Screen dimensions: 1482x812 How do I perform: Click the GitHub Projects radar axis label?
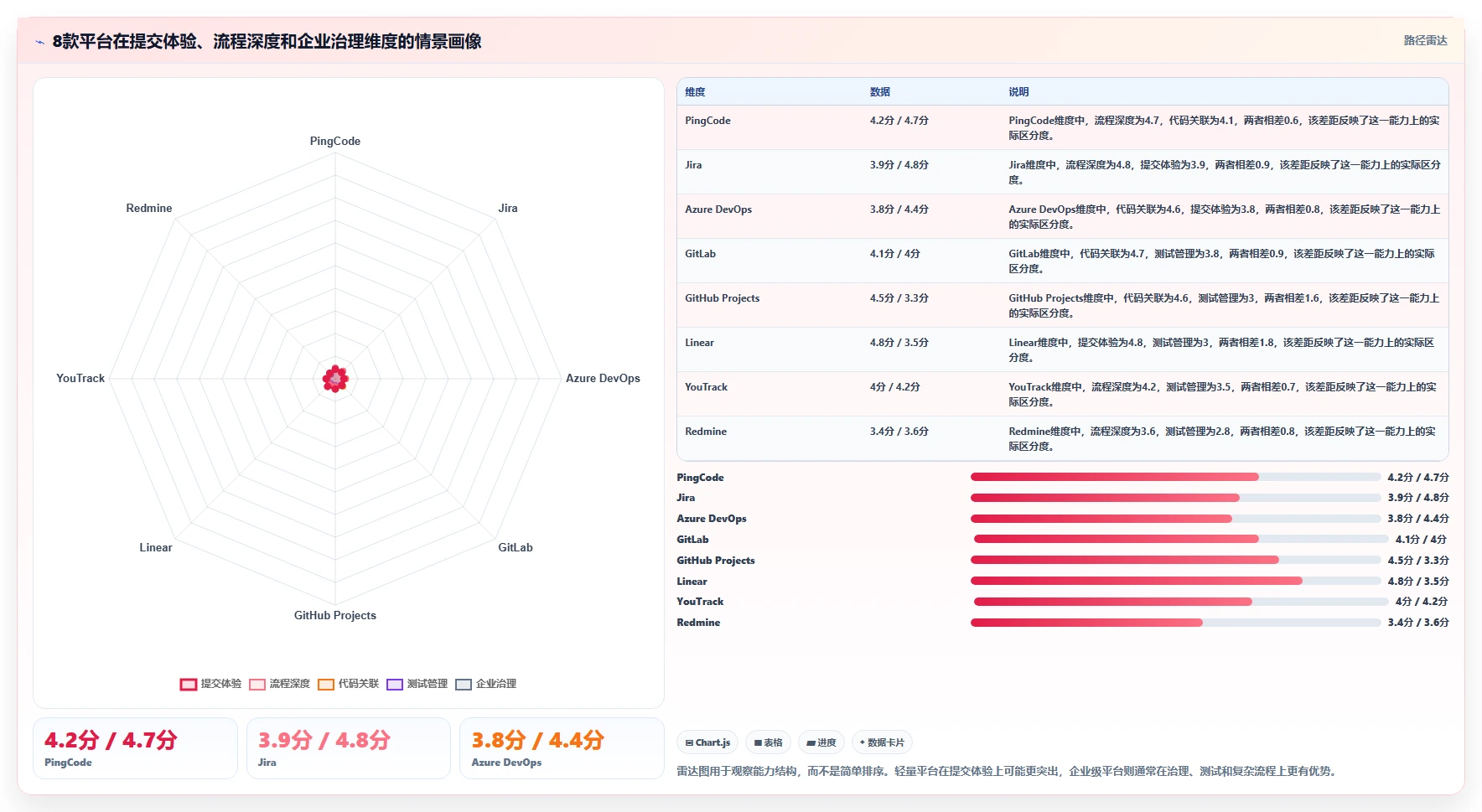pyautogui.click(x=335, y=615)
